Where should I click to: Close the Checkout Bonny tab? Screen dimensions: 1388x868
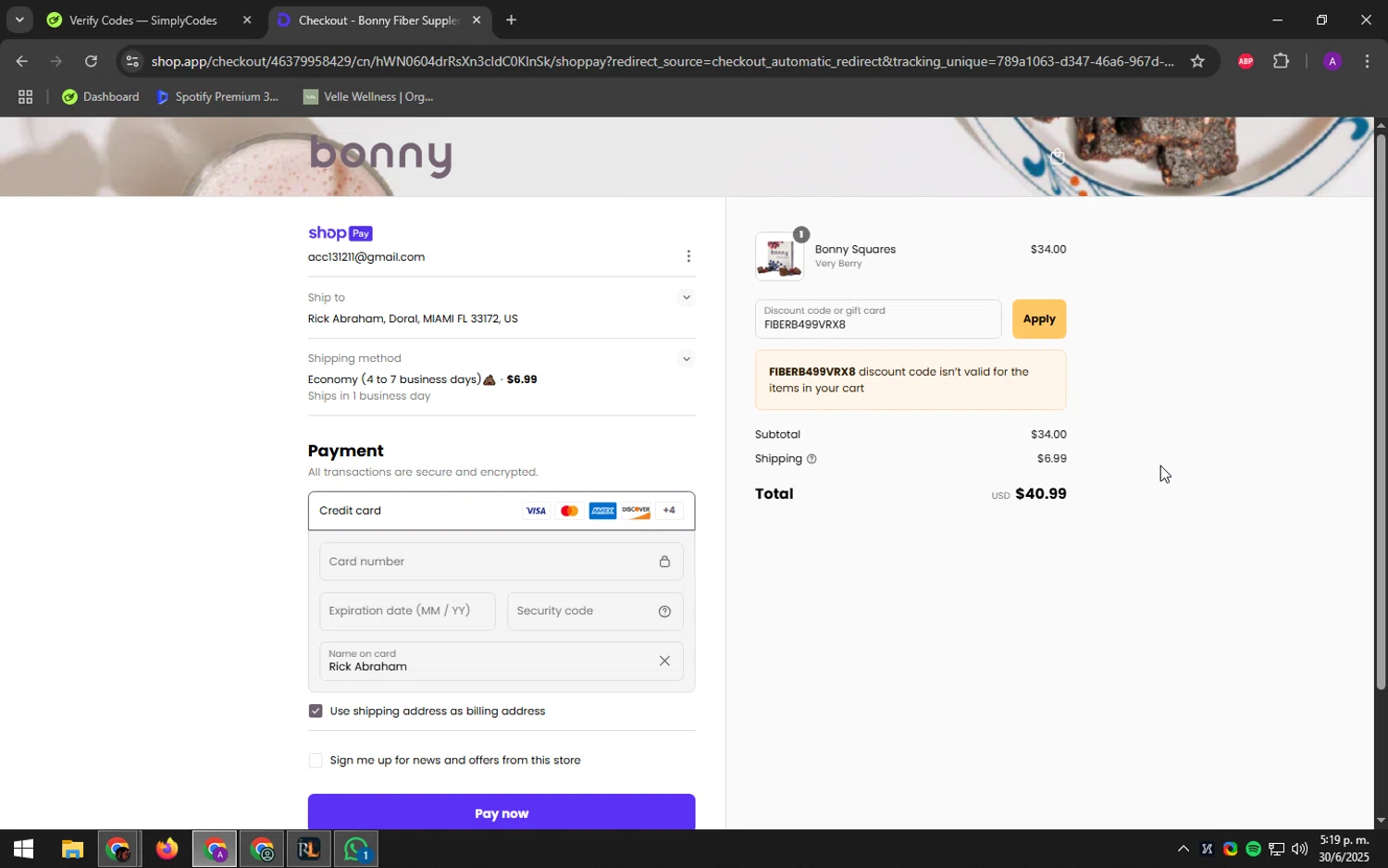(x=477, y=20)
